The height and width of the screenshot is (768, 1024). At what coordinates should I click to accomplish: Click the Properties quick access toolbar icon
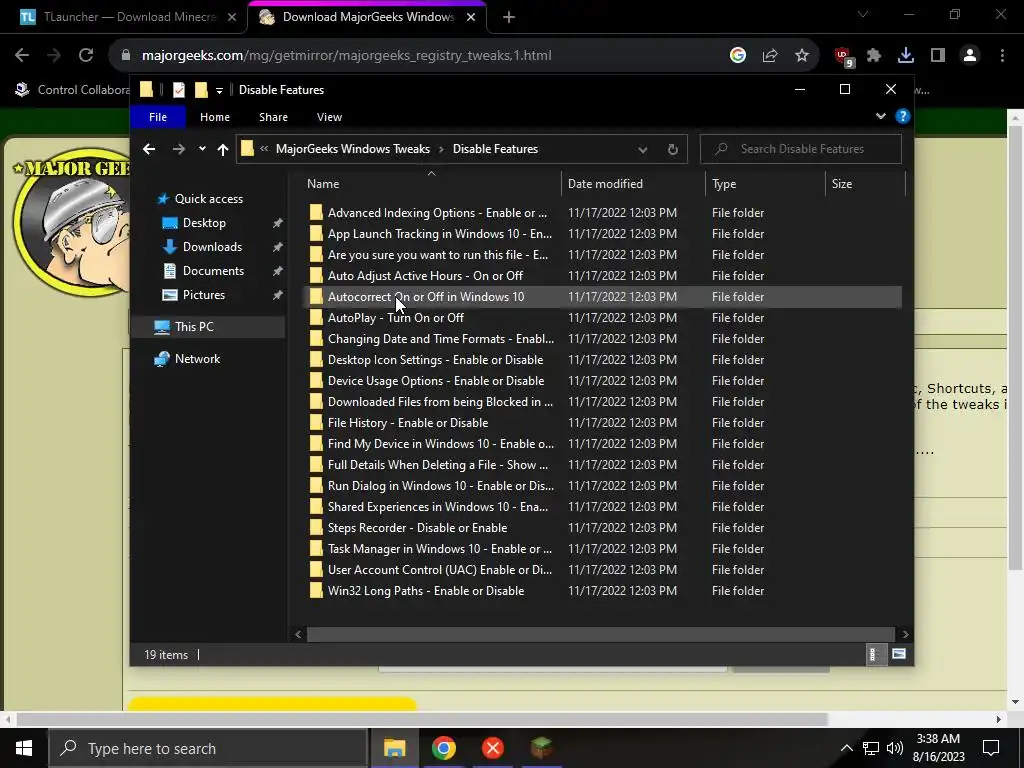(178, 90)
